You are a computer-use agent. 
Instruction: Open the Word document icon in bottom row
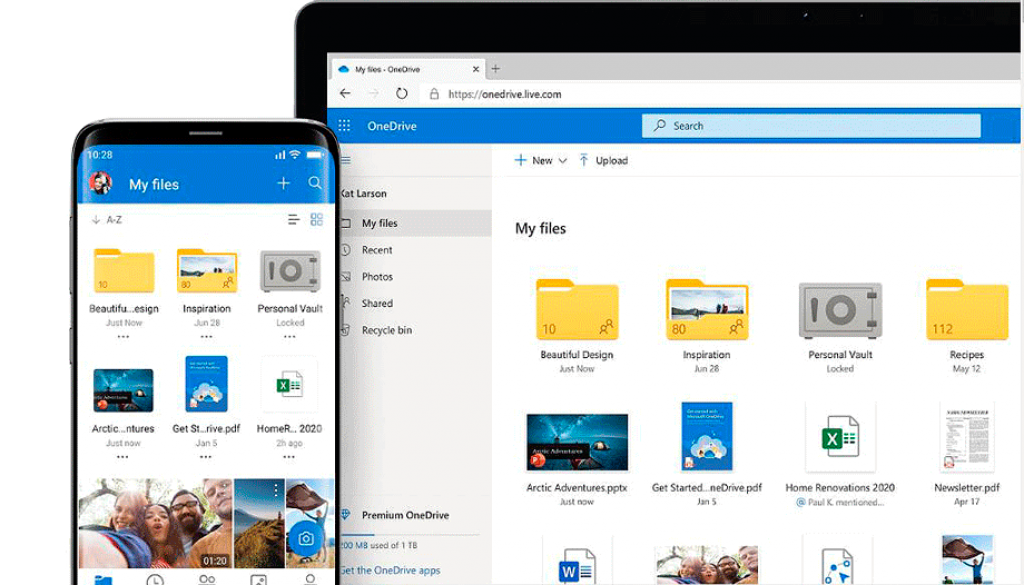[577, 564]
